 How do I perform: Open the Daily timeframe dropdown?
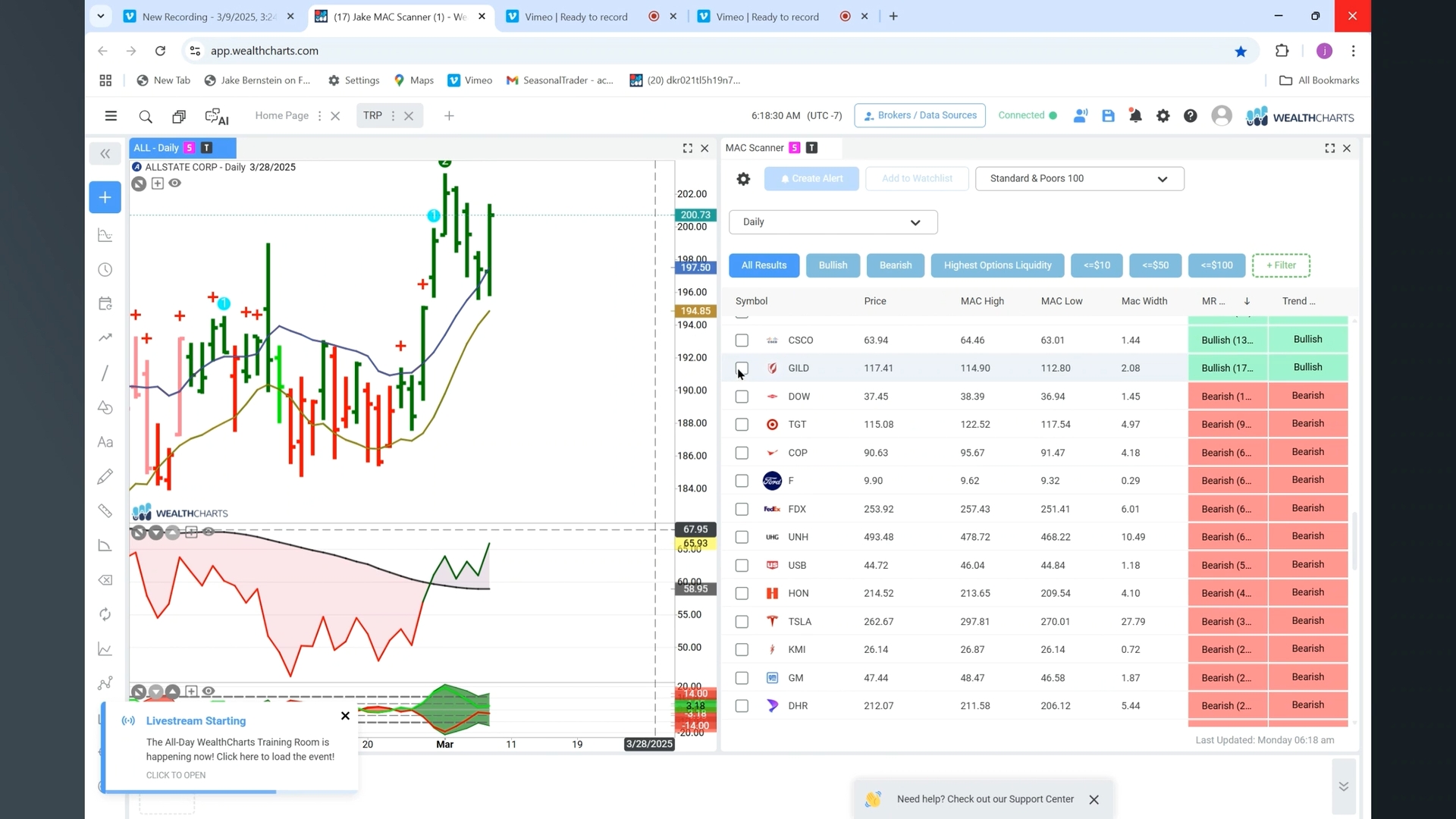pos(833,222)
